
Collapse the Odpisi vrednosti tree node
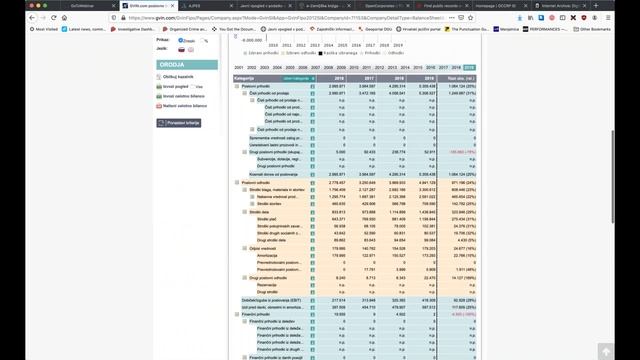[x=244, y=249]
